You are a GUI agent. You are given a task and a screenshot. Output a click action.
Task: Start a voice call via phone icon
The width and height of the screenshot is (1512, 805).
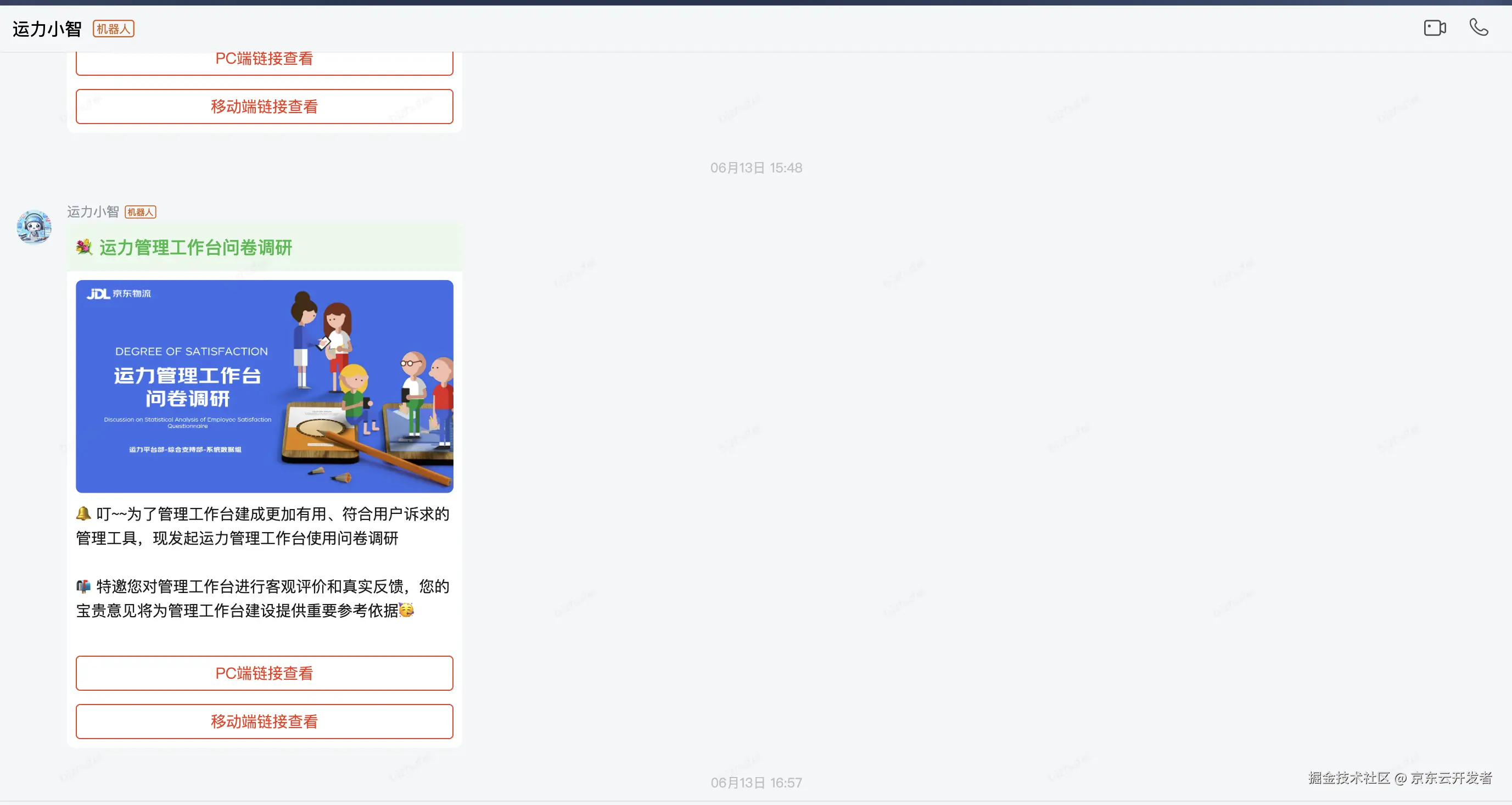(1478, 27)
